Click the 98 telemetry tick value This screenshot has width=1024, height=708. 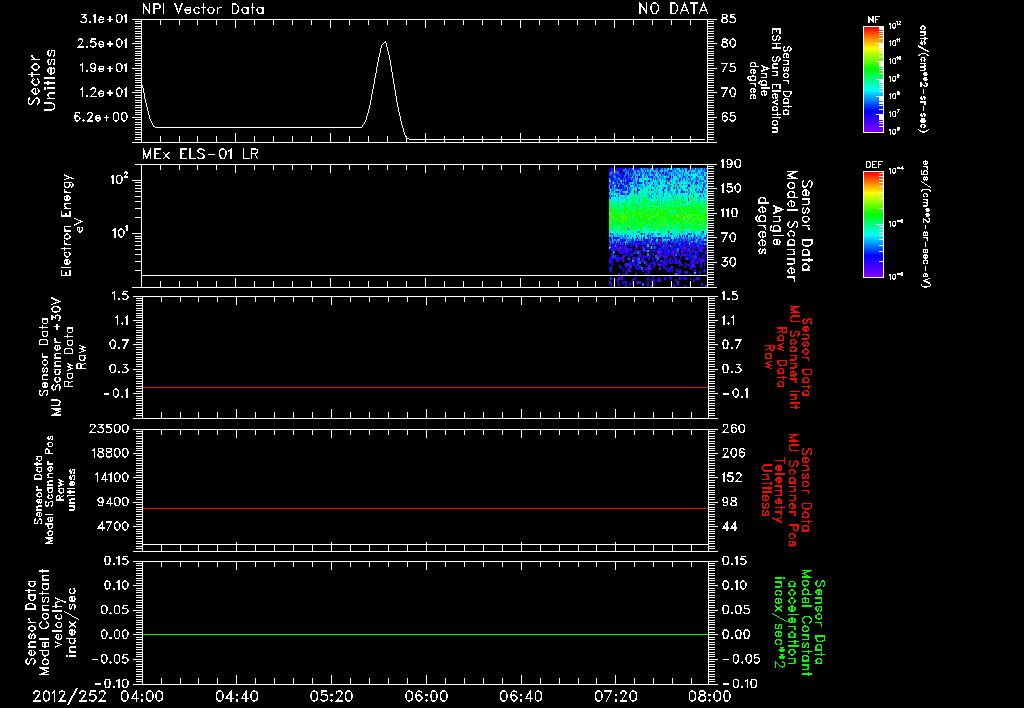(x=728, y=502)
